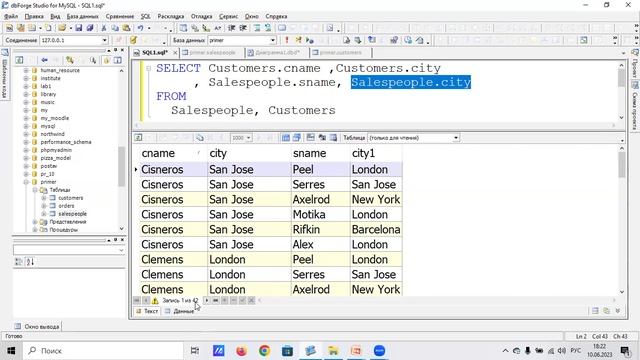Image resolution: width=640 pixels, height=360 pixels.
Task: Select the salespeople table in tree
Action: 72,214
